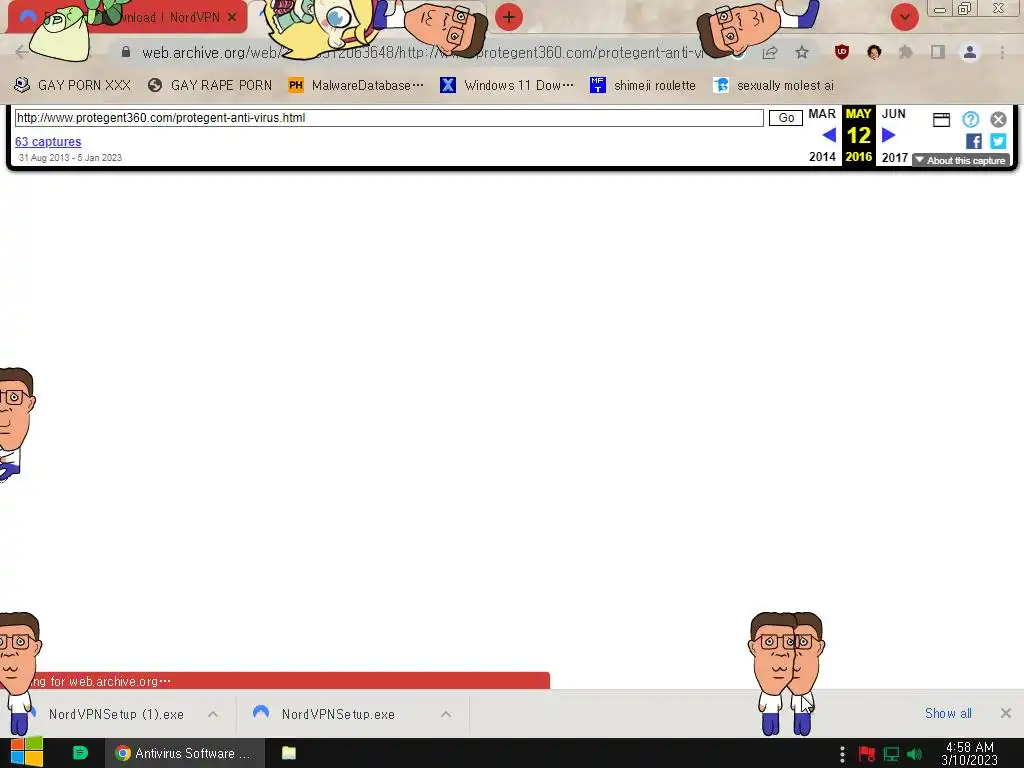Click the site lock icon in address bar
This screenshot has height=768, width=1024.
(x=126, y=52)
